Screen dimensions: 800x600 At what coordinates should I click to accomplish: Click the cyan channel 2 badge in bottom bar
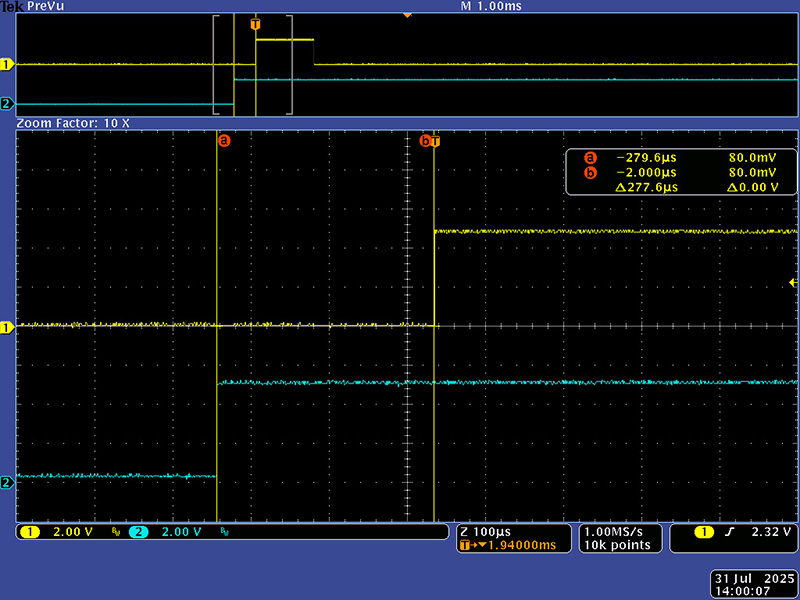[137, 532]
